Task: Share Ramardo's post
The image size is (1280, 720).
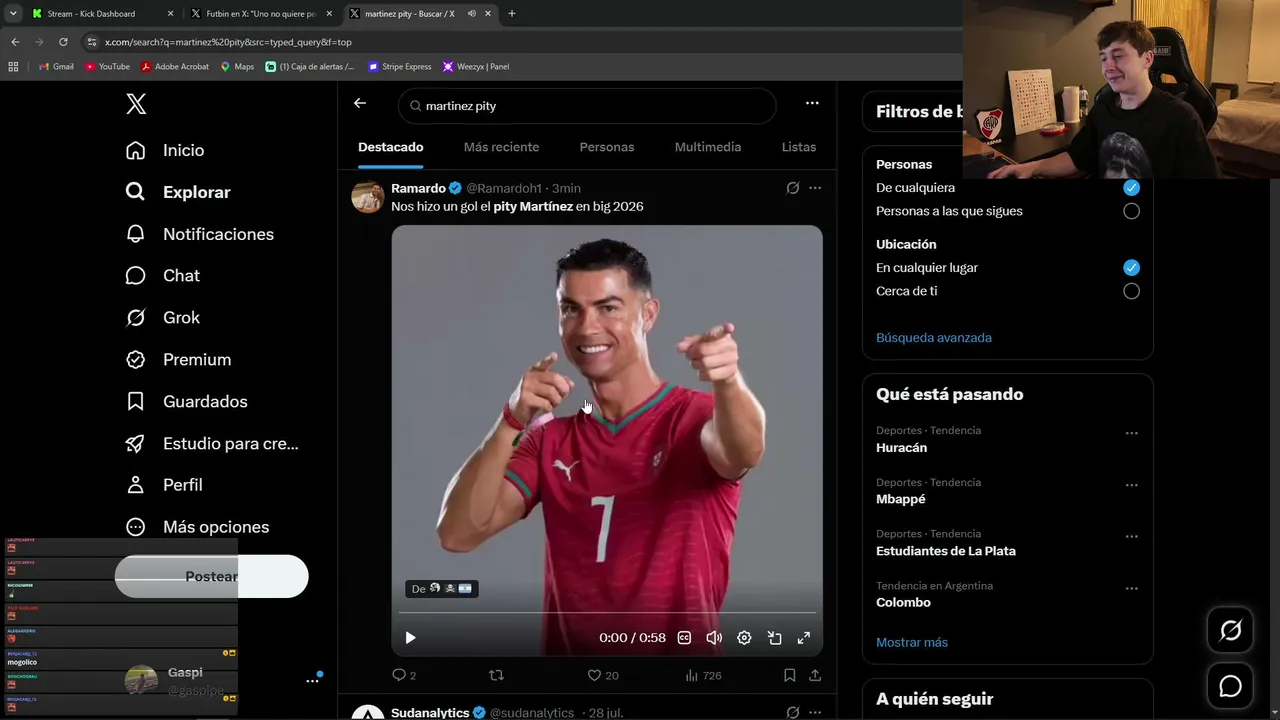Action: (815, 675)
